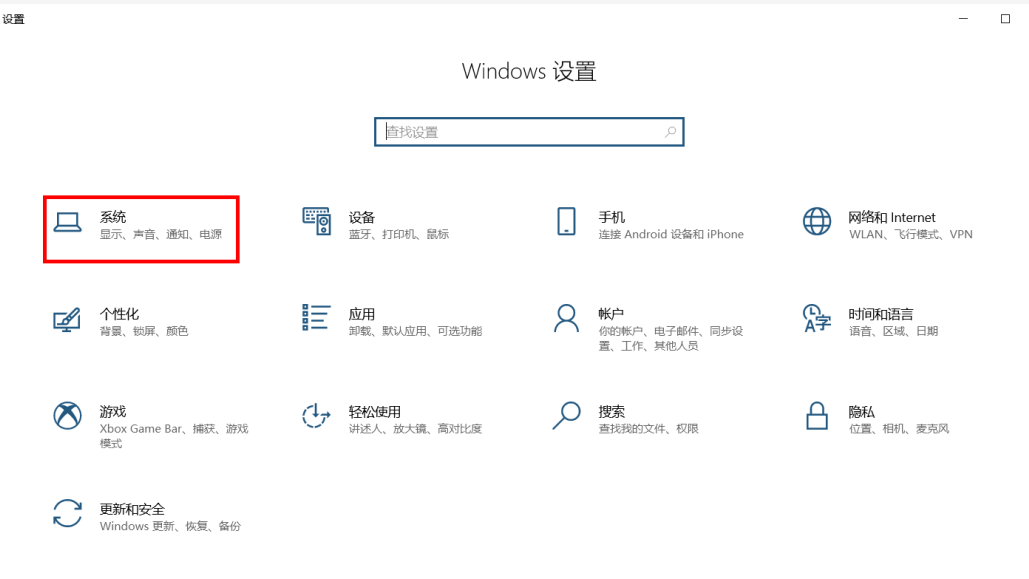
Task: Click the 应用 list icon
Action: 316,318
